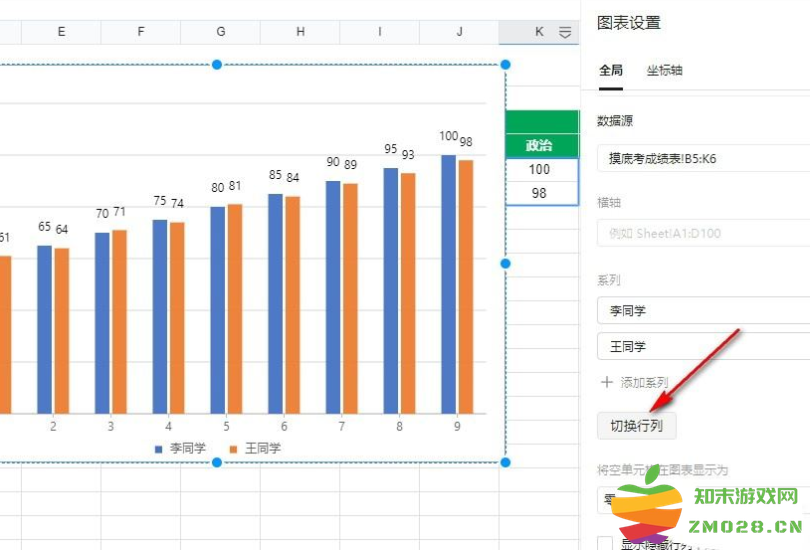The height and width of the screenshot is (550, 810).
Task: Click the bottom-center chart resize handle
Action: (x=217, y=462)
